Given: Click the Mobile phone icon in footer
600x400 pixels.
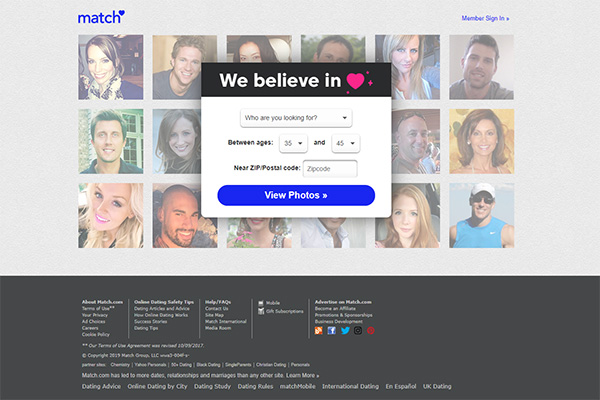Looking at the screenshot, I should (x=261, y=303).
